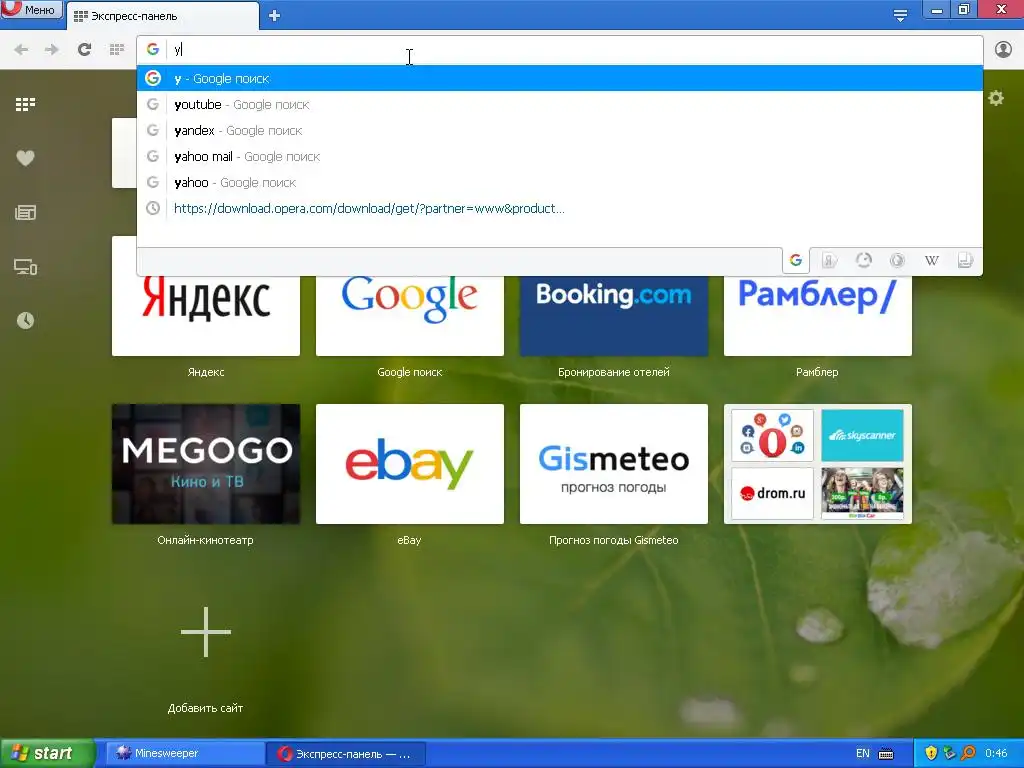Reload the page
Image resolution: width=1024 pixels, height=768 pixels.
coord(84,50)
